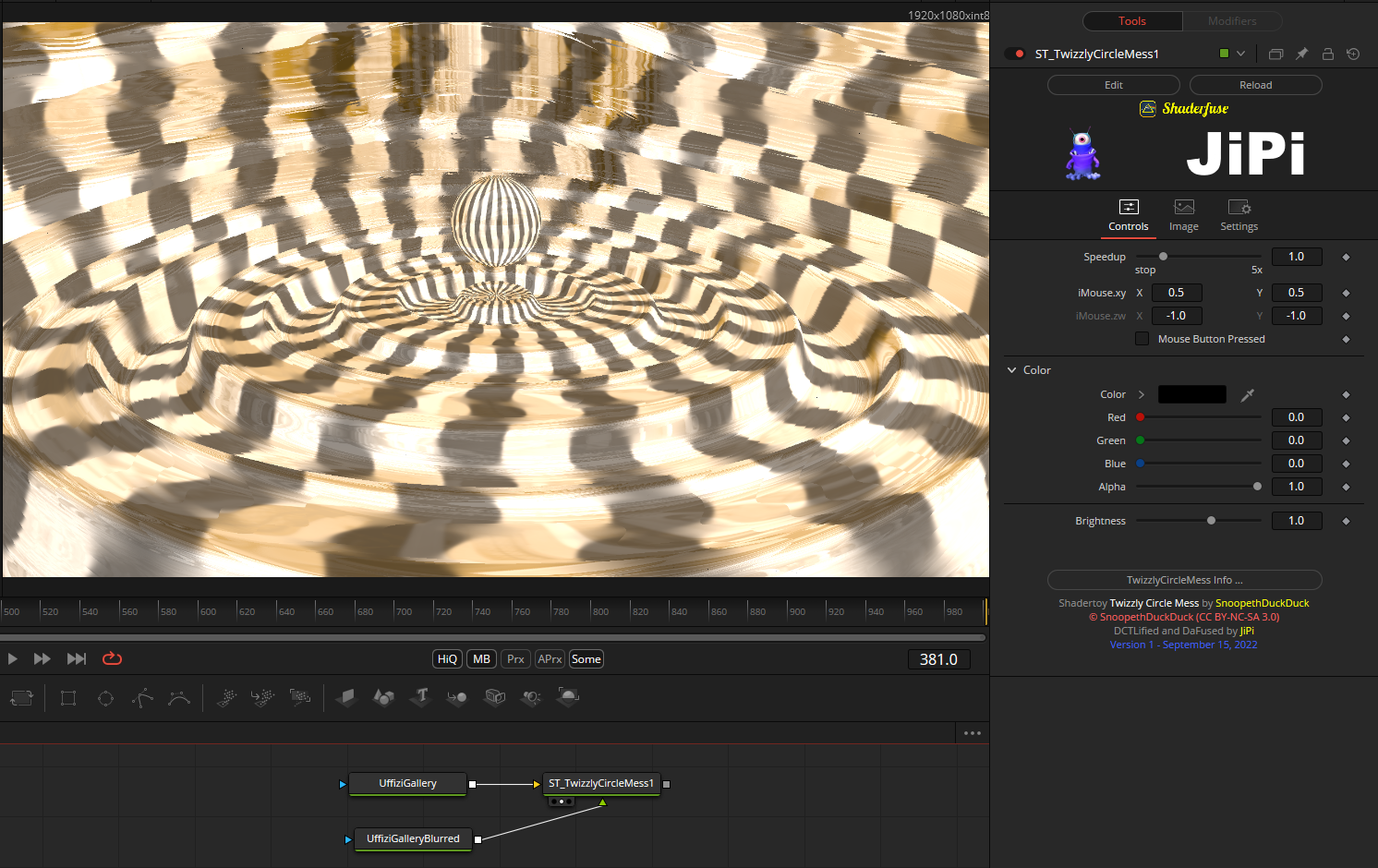Click the Reload button
1378x868 pixels.
click(1256, 85)
